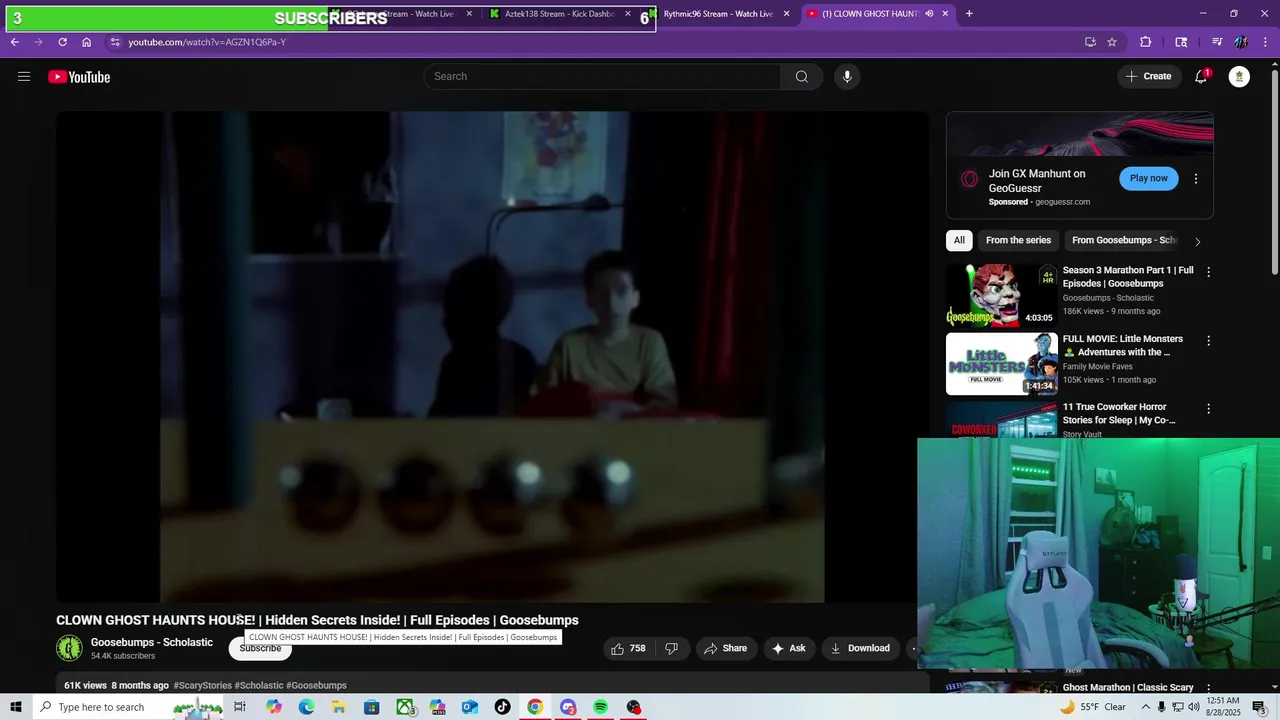This screenshot has width=1280, height=720.
Task: Download the video
Action: pos(860,648)
